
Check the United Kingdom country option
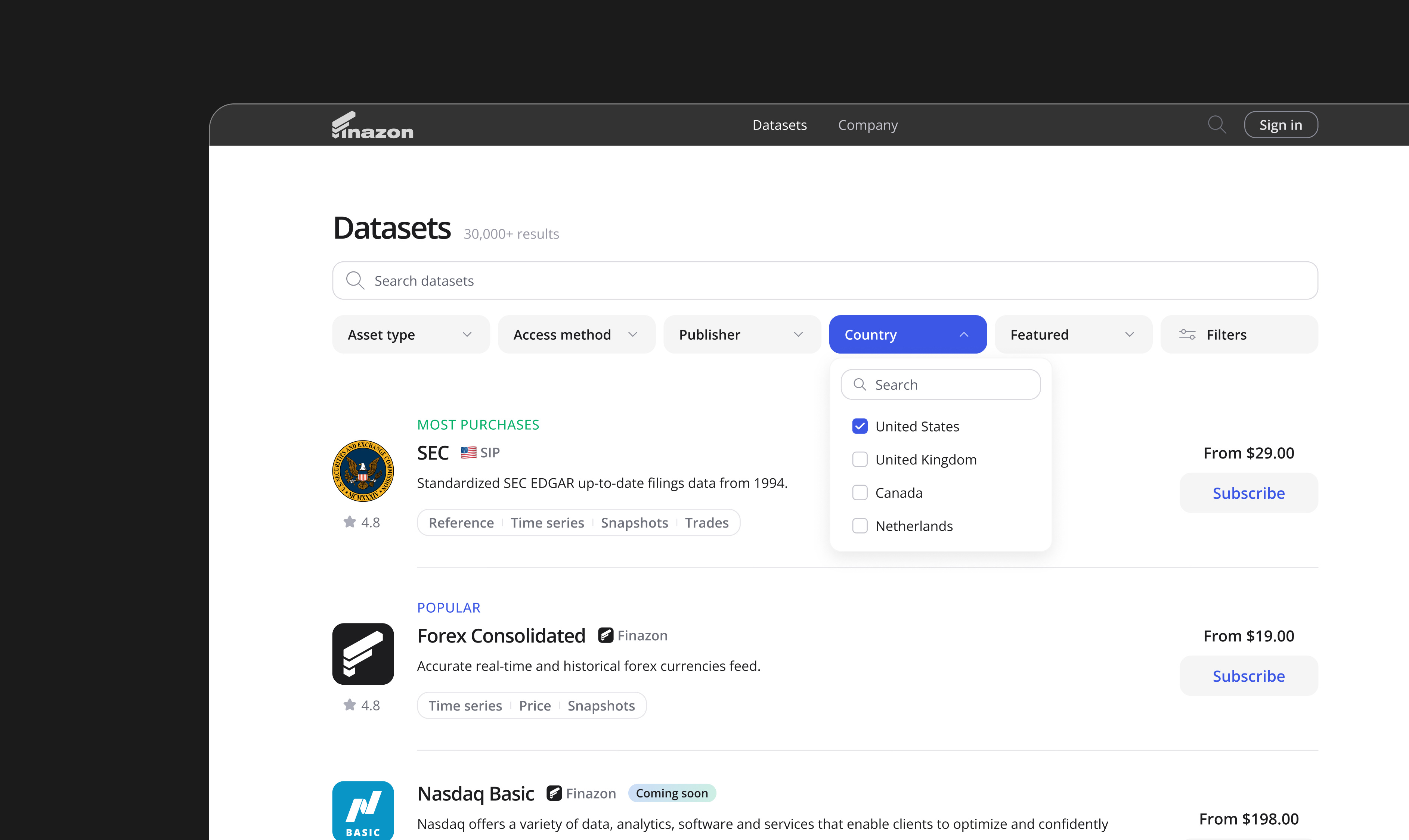[x=860, y=459]
